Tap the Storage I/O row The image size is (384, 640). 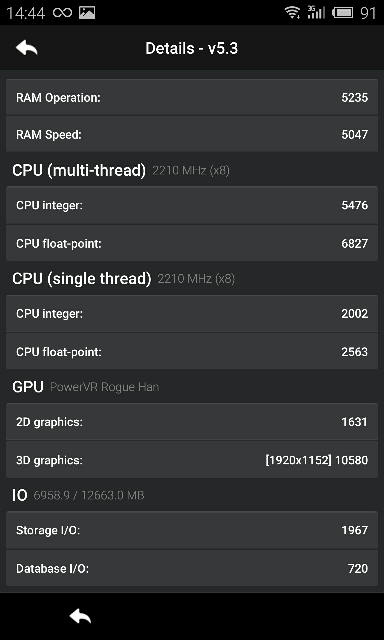192,530
